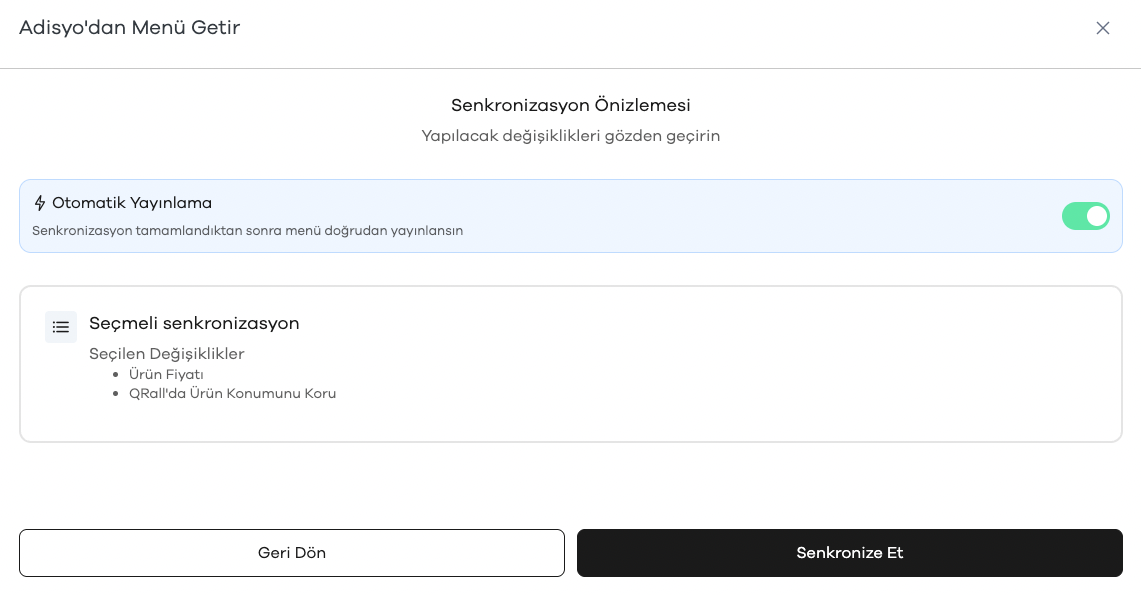Click the horizontal divider under the dialog title
Image resolution: width=1141 pixels, height=595 pixels.
570,68
